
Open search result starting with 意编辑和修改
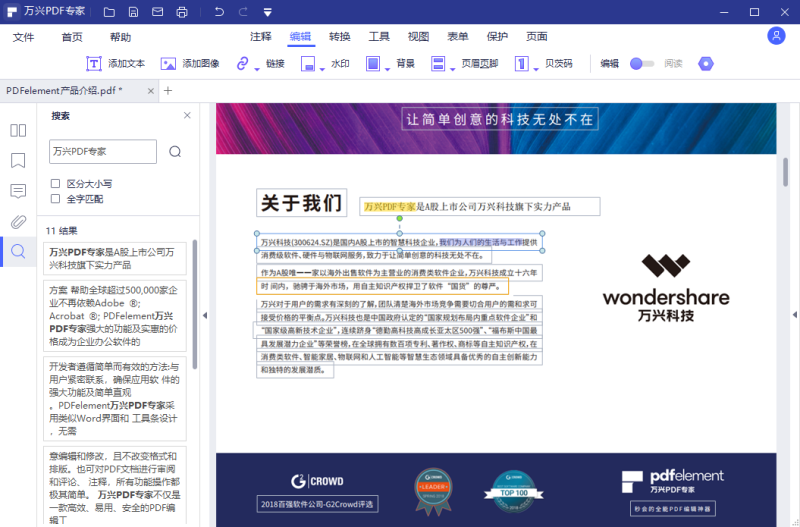point(115,486)
